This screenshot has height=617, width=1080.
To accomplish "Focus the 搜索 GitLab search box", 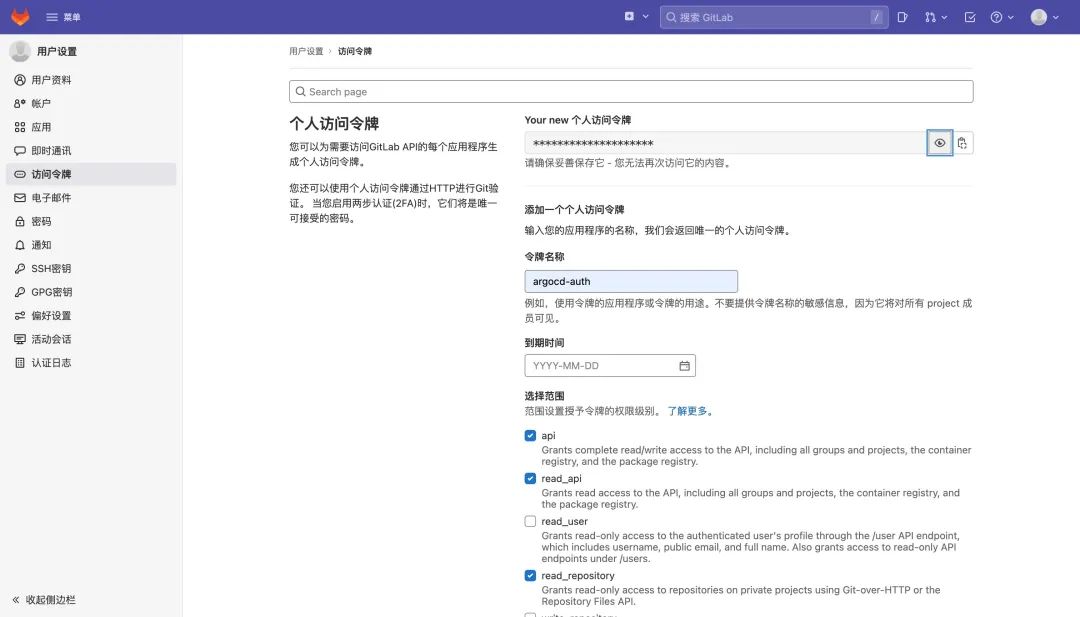I will coord(773,17).
